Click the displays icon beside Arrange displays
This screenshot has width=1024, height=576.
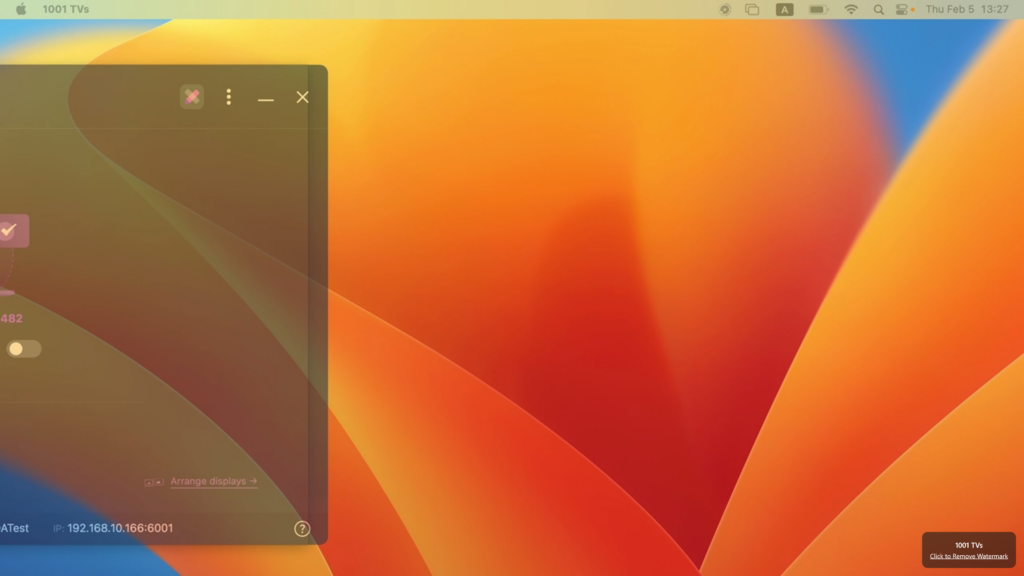tap(153, 482)
